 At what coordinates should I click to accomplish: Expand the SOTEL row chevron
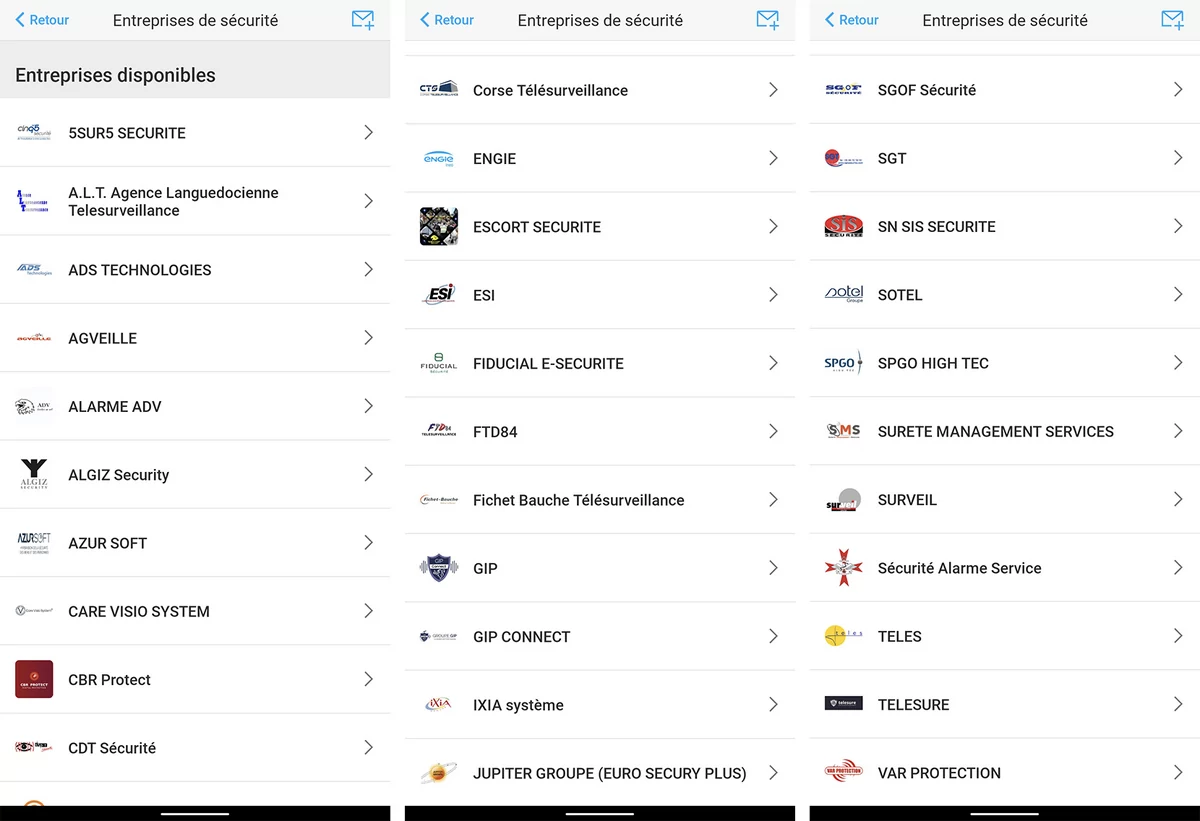[1178, 294]
